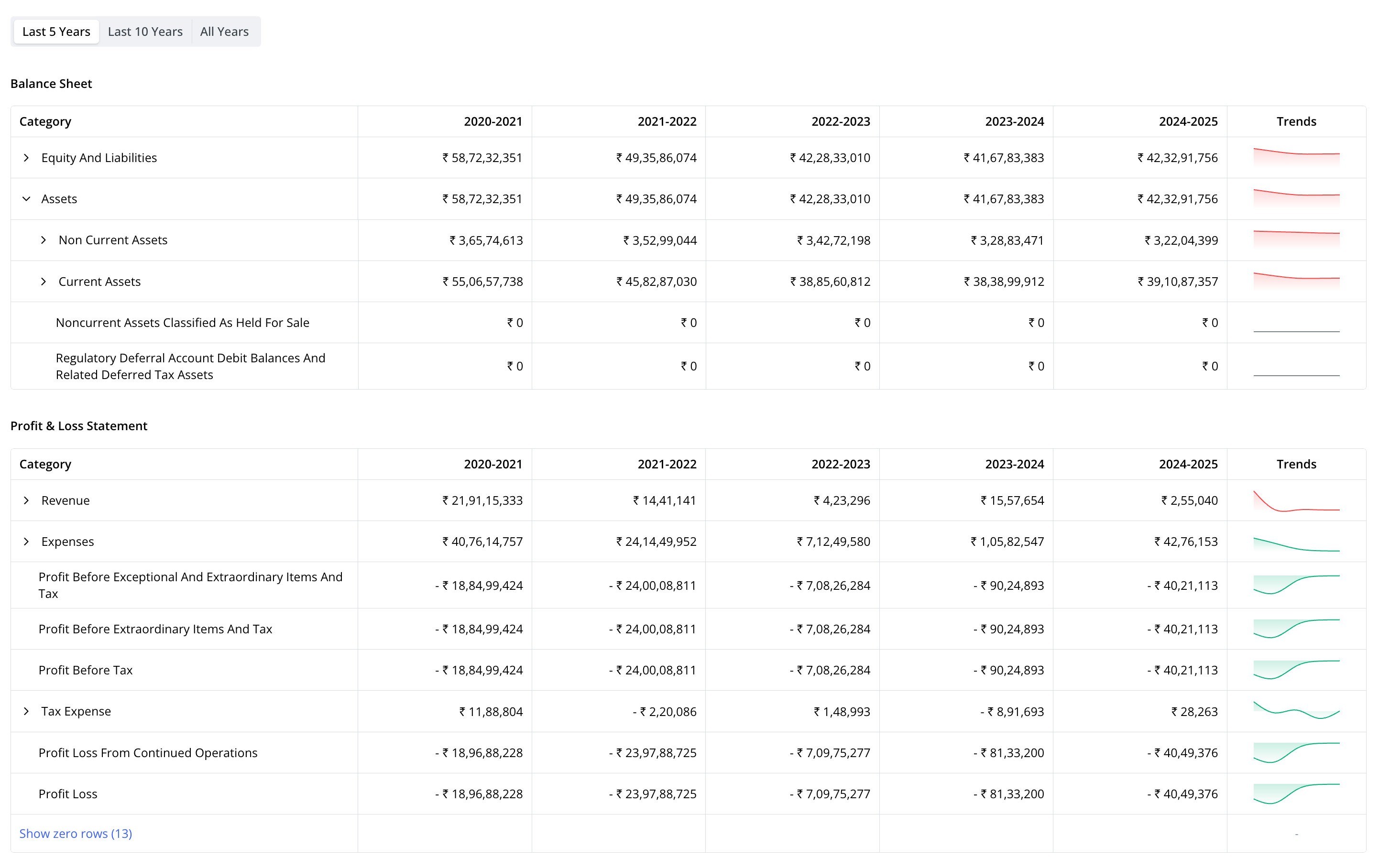
Task: Expand Non Current Assets chevron
Action: tap(44, 240)
